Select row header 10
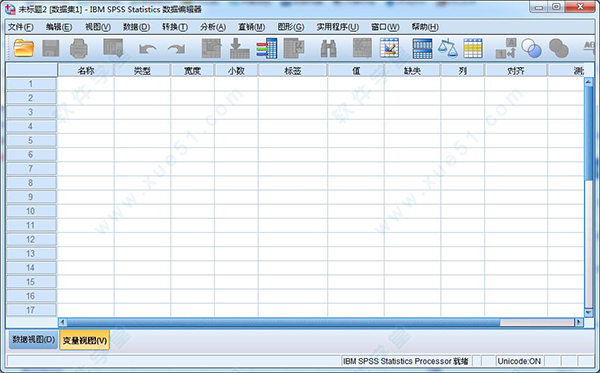 [x=31, y=211]
